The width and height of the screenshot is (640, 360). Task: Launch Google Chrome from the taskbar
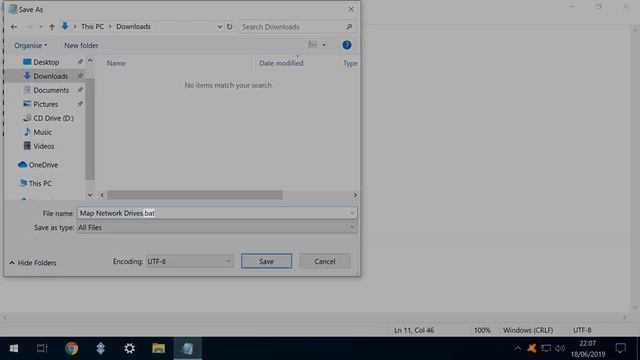[71, 348]
